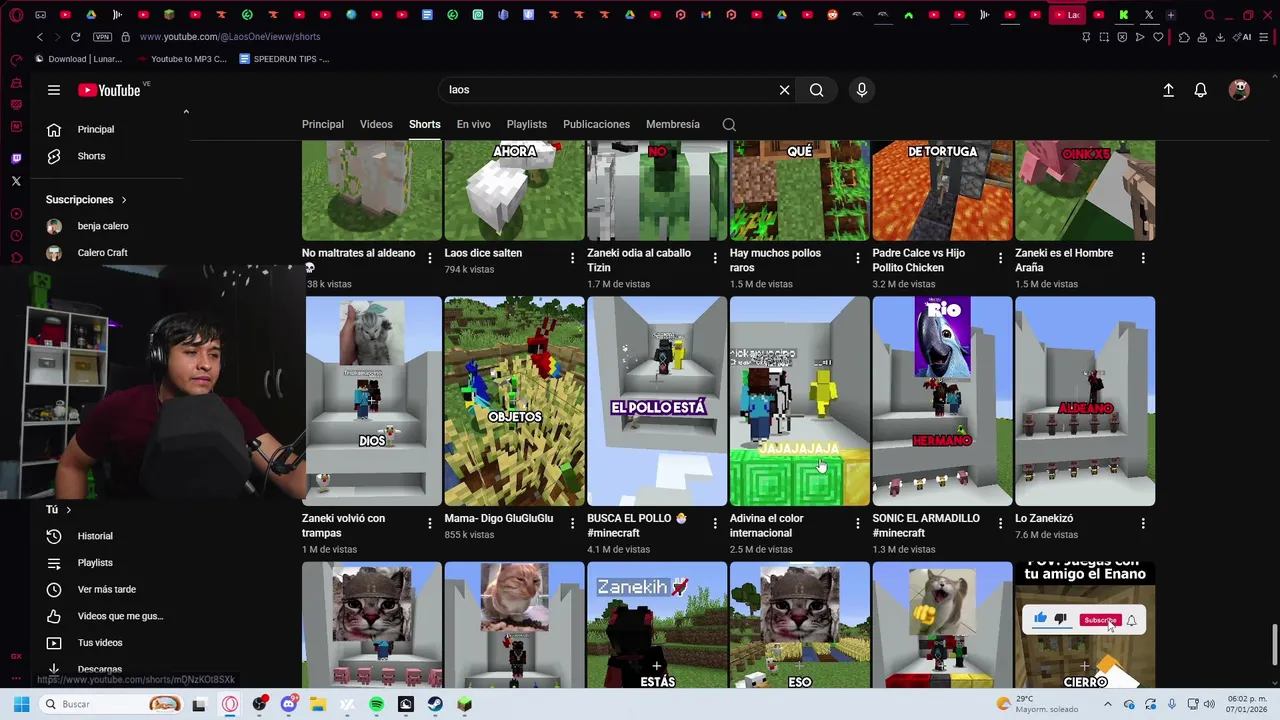Search within the channel using the magnifier icon
This screenshot has width=1280, height=720.
tap(729, 125)
